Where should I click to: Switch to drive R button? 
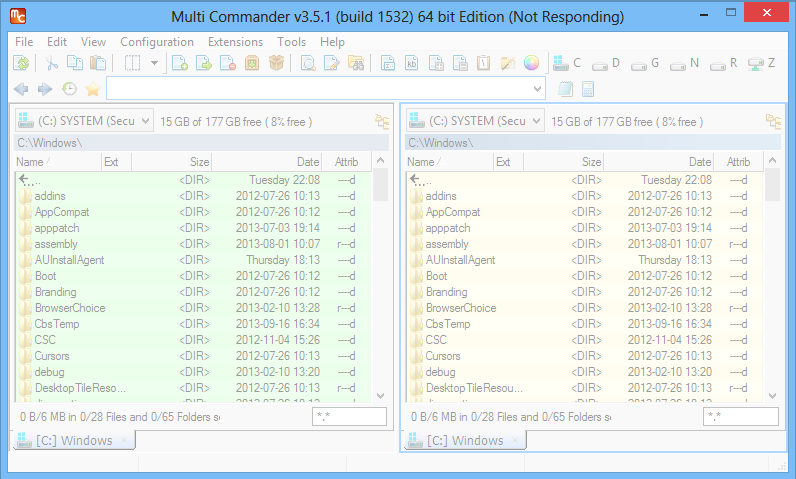pos(723,63)
